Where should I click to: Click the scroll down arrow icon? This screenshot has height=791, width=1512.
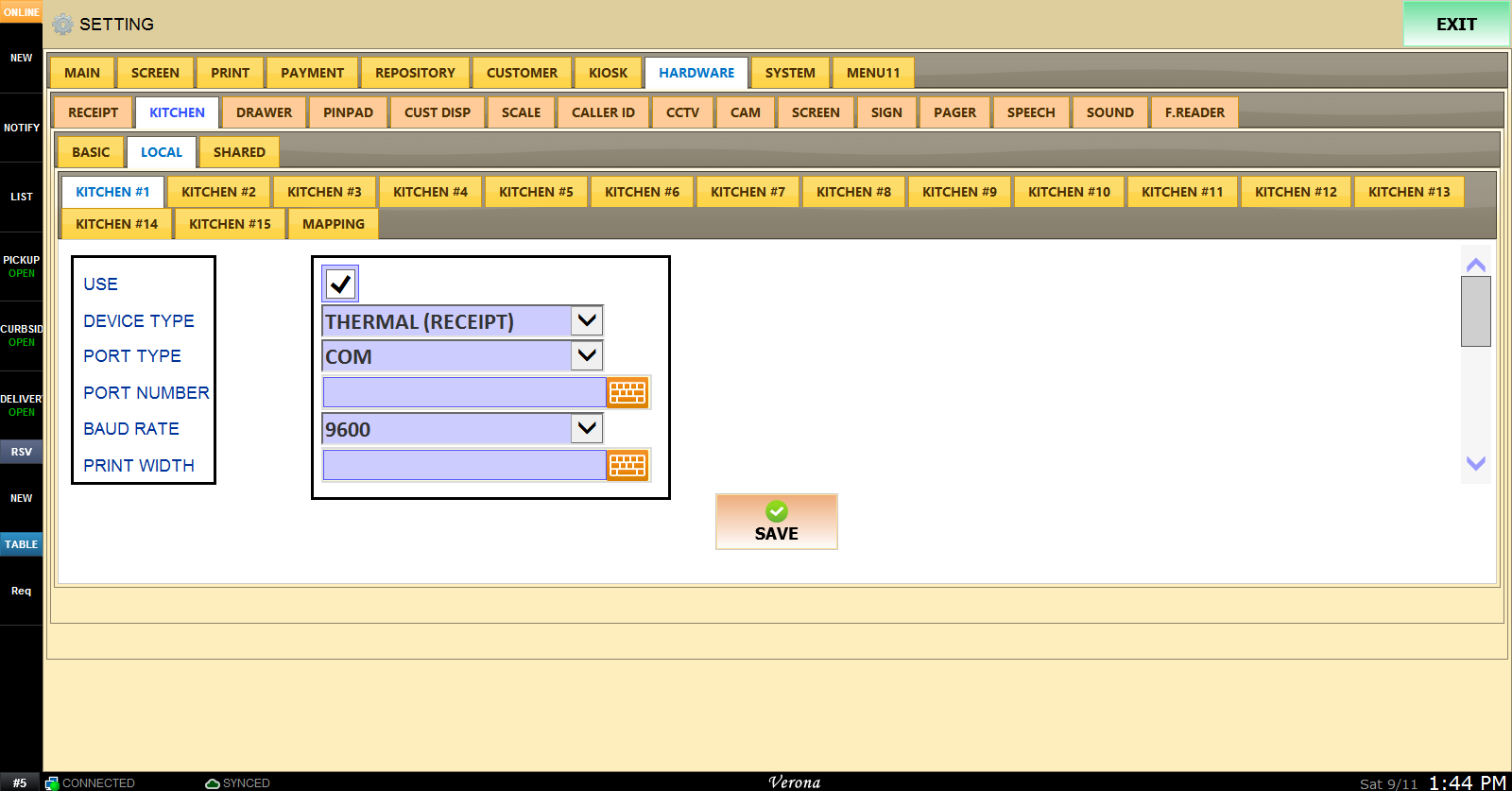pos(1476,463)
